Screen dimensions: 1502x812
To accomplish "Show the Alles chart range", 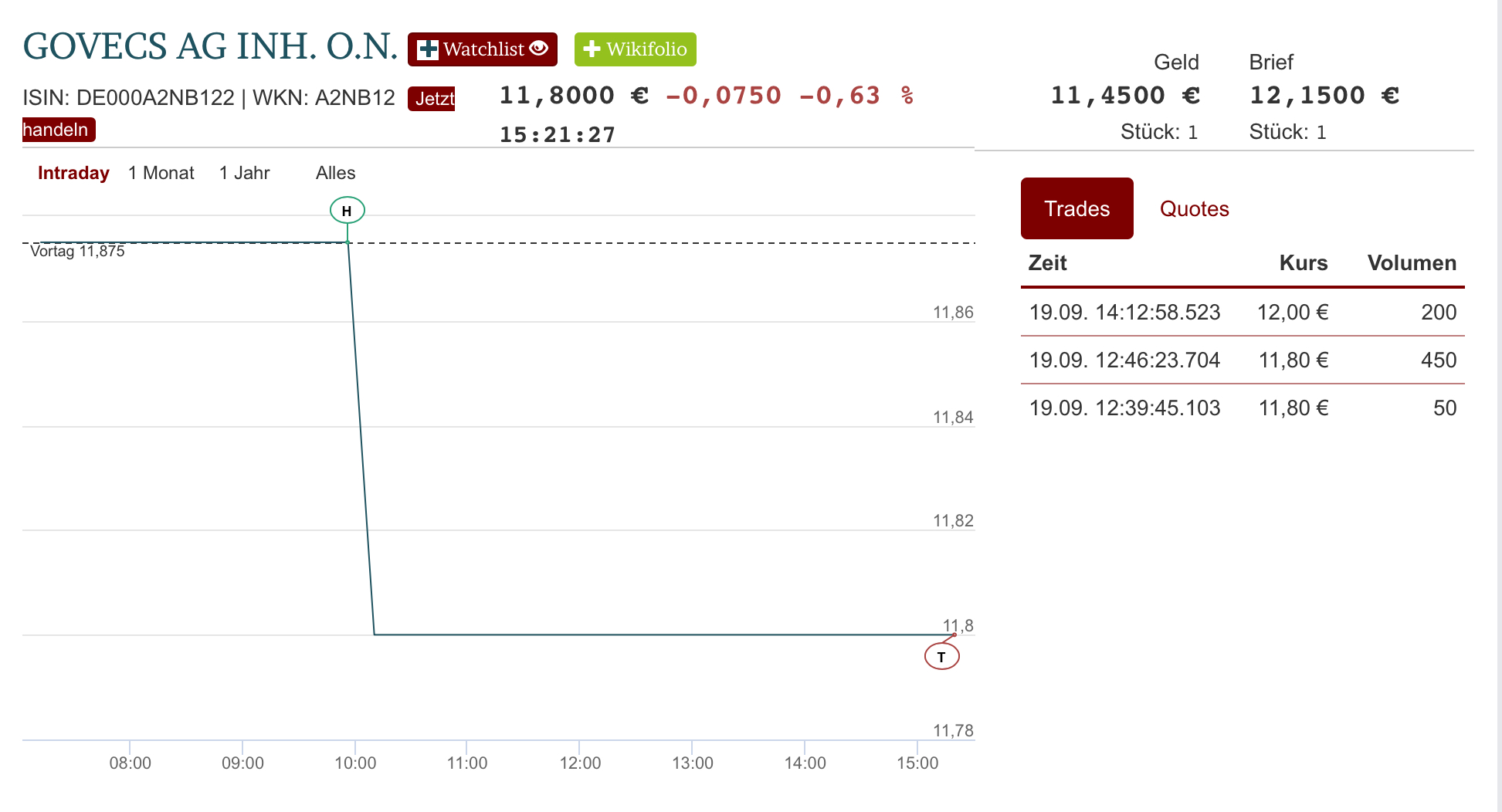I will click(335, 173).
